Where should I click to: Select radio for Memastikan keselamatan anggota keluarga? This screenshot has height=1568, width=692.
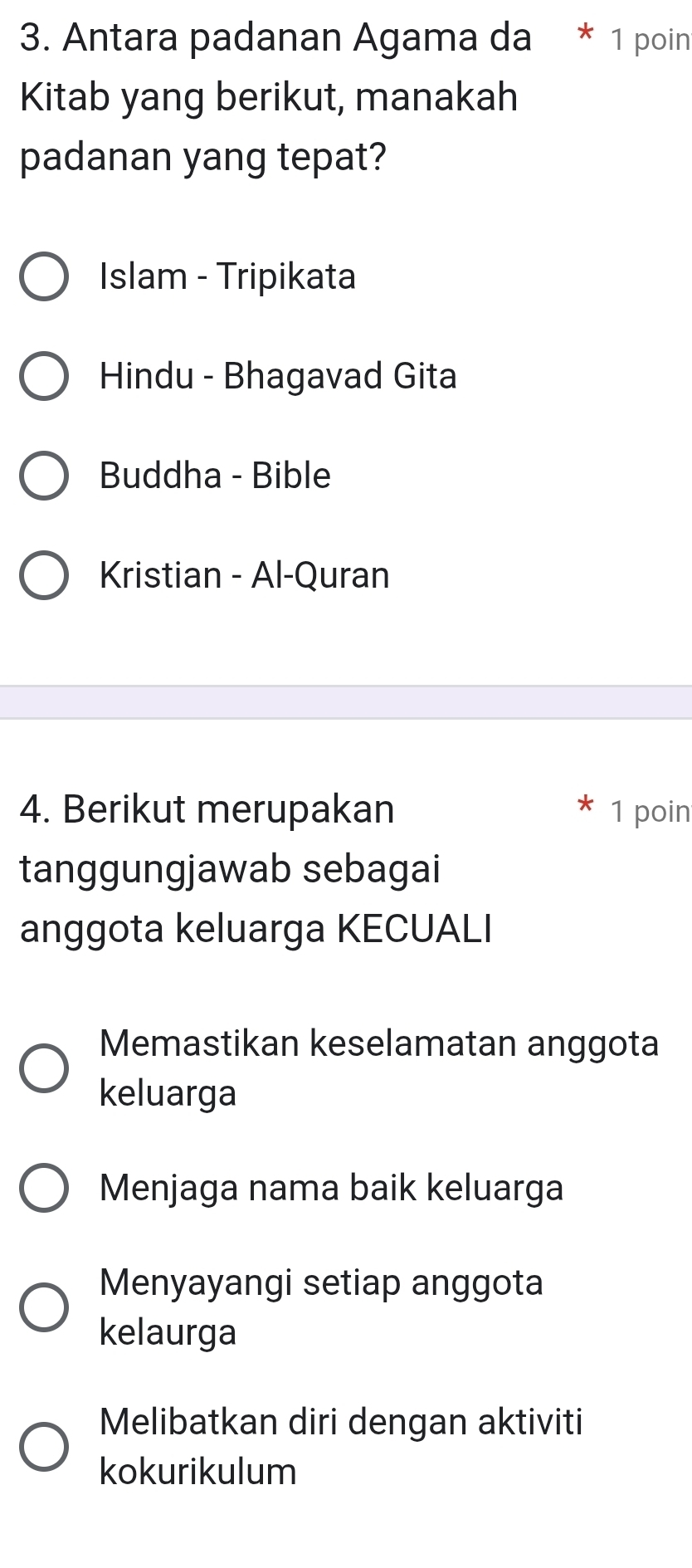click(x=44, y=1067)
